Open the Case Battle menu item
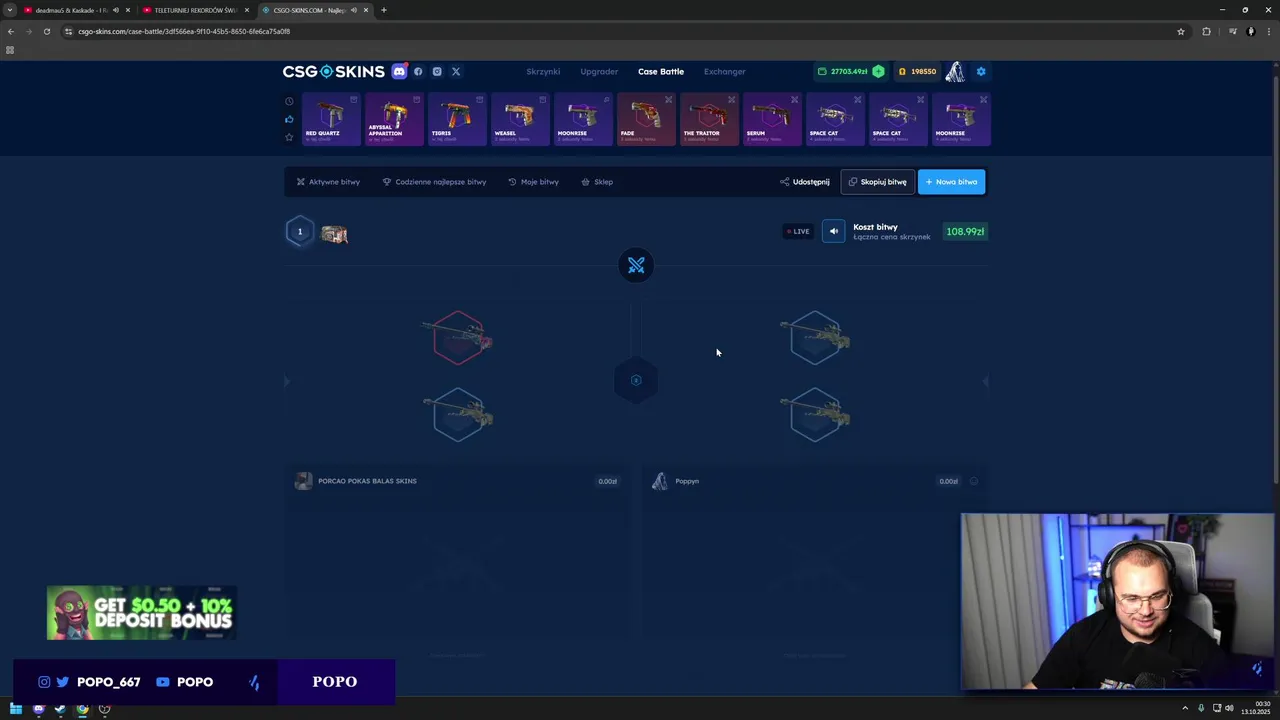 [x=661, y=71]
